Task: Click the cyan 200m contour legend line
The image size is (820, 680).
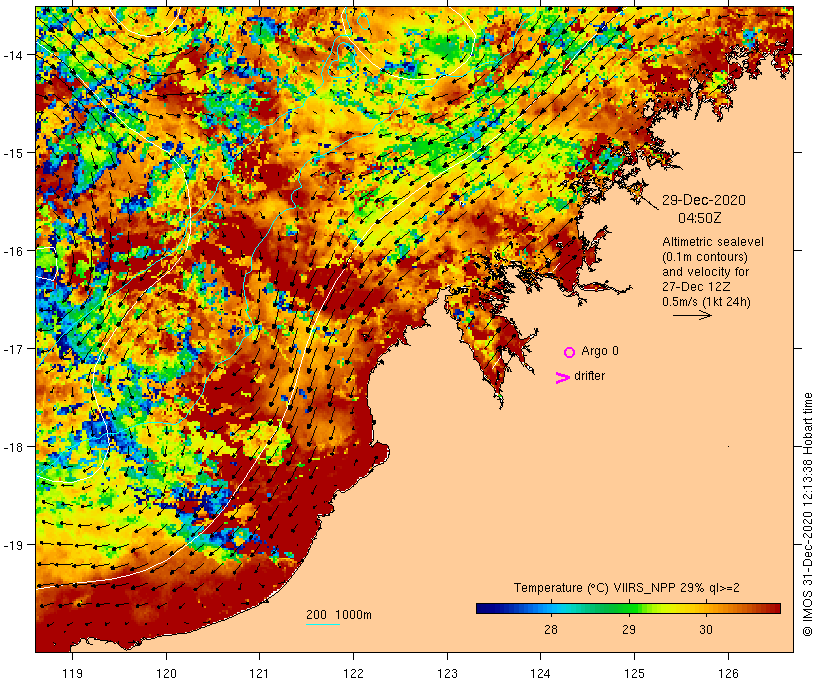Action: tap(323, 624)
